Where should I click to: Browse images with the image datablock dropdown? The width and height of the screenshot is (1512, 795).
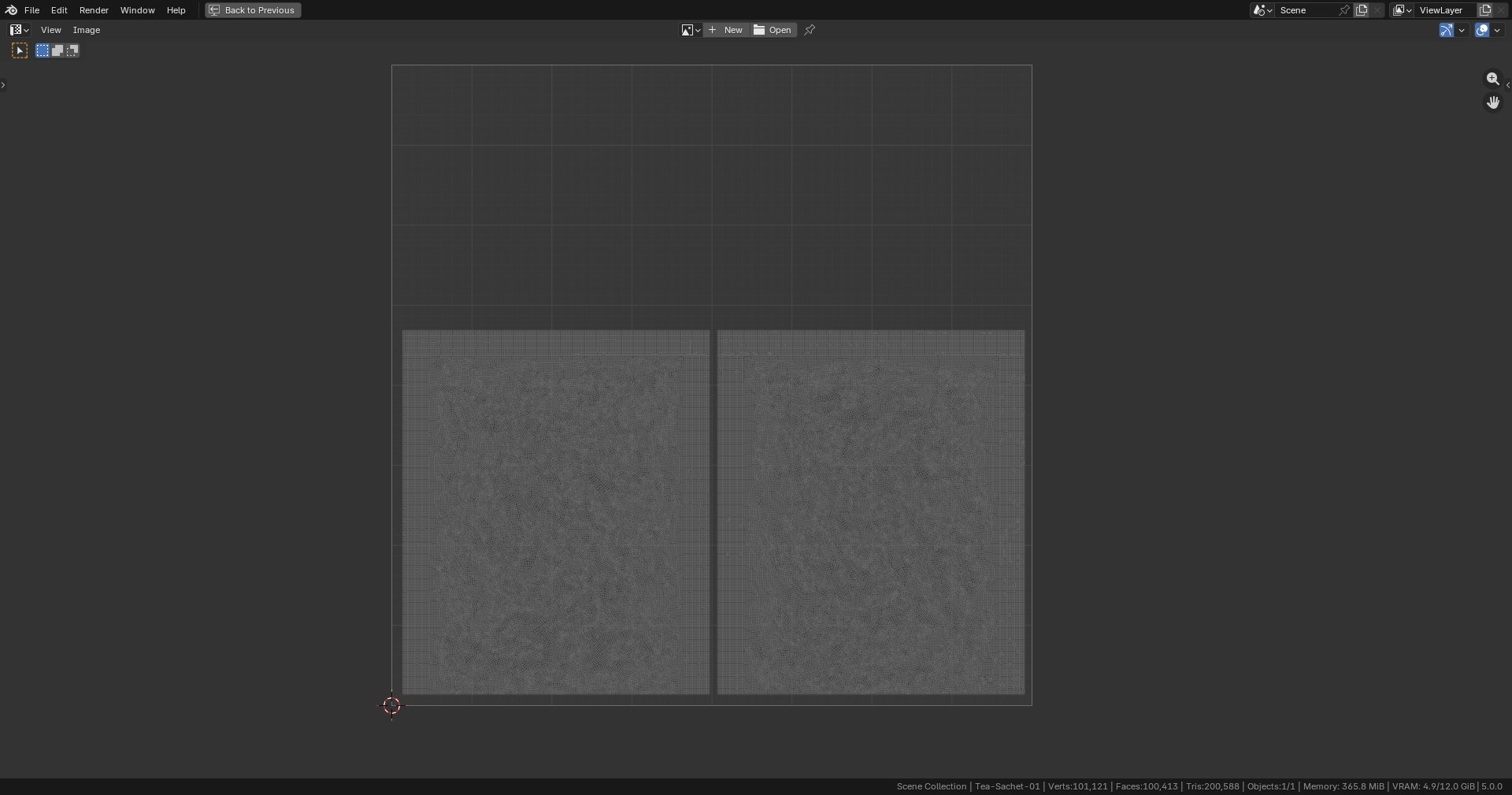691,30
